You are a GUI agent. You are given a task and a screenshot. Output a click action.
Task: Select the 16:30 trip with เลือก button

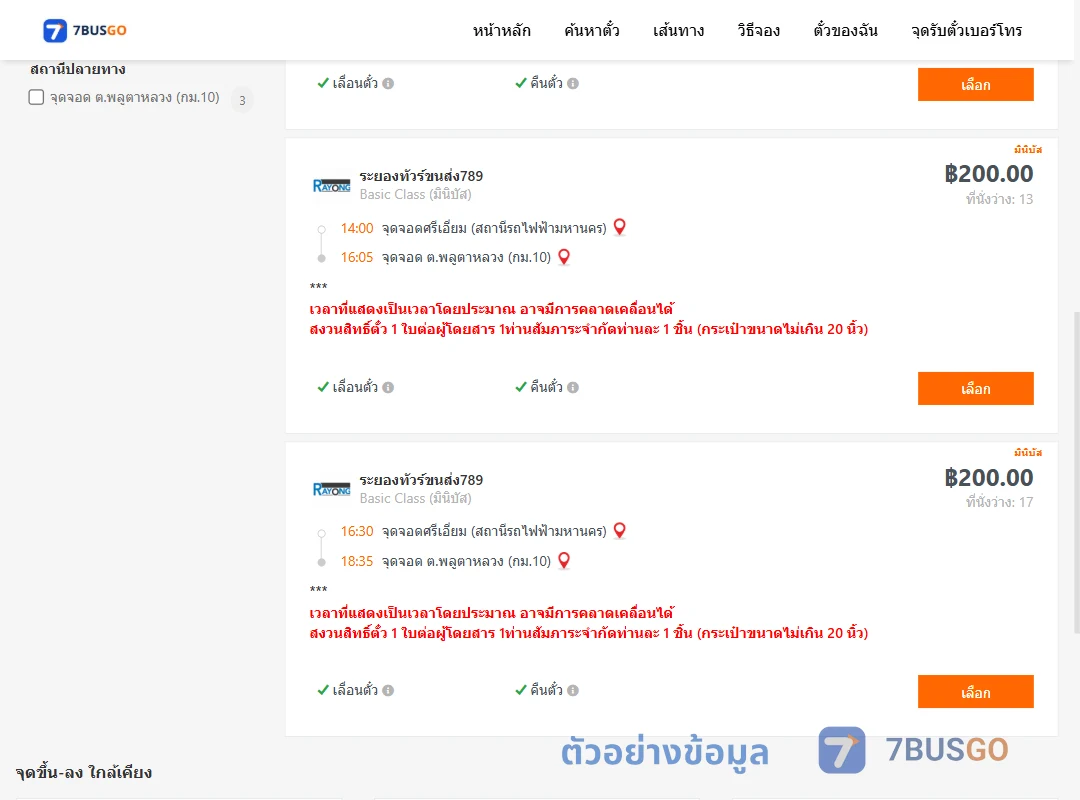pyautogui.click(x=975, y=692)
